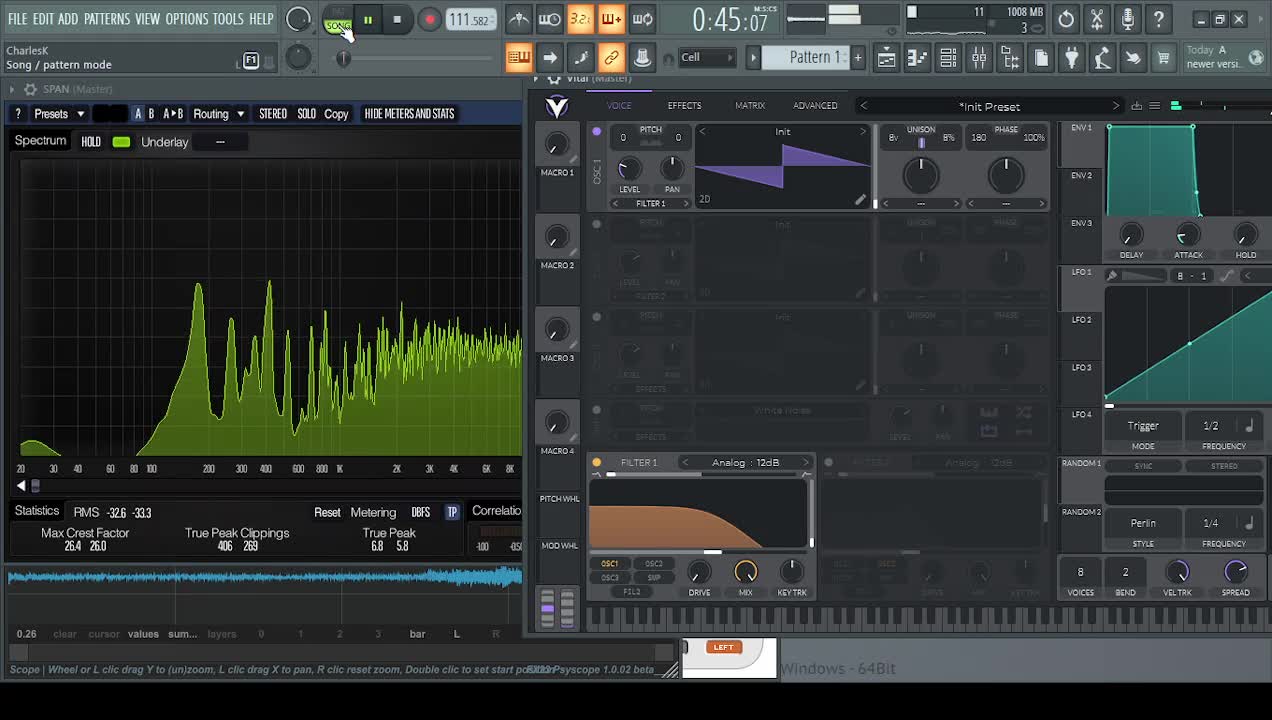Click the one-click recording microphone icon
This screenshot has height=720, width=1272.
click(x=1128, y=19)
